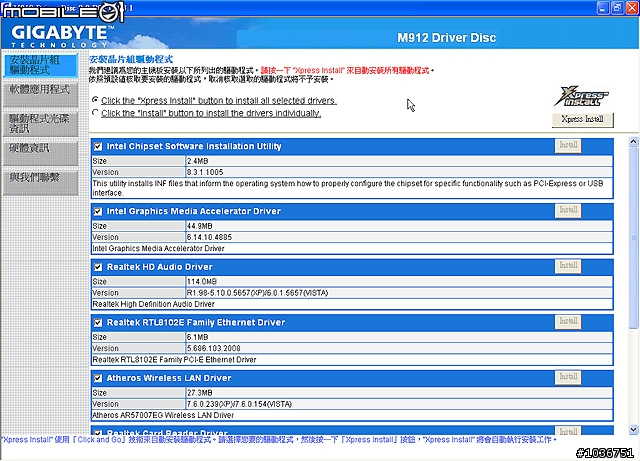Click the scrollbar up arrow of driver list
This screenshot has width=640, height=461.
click(x=633, y=142)
